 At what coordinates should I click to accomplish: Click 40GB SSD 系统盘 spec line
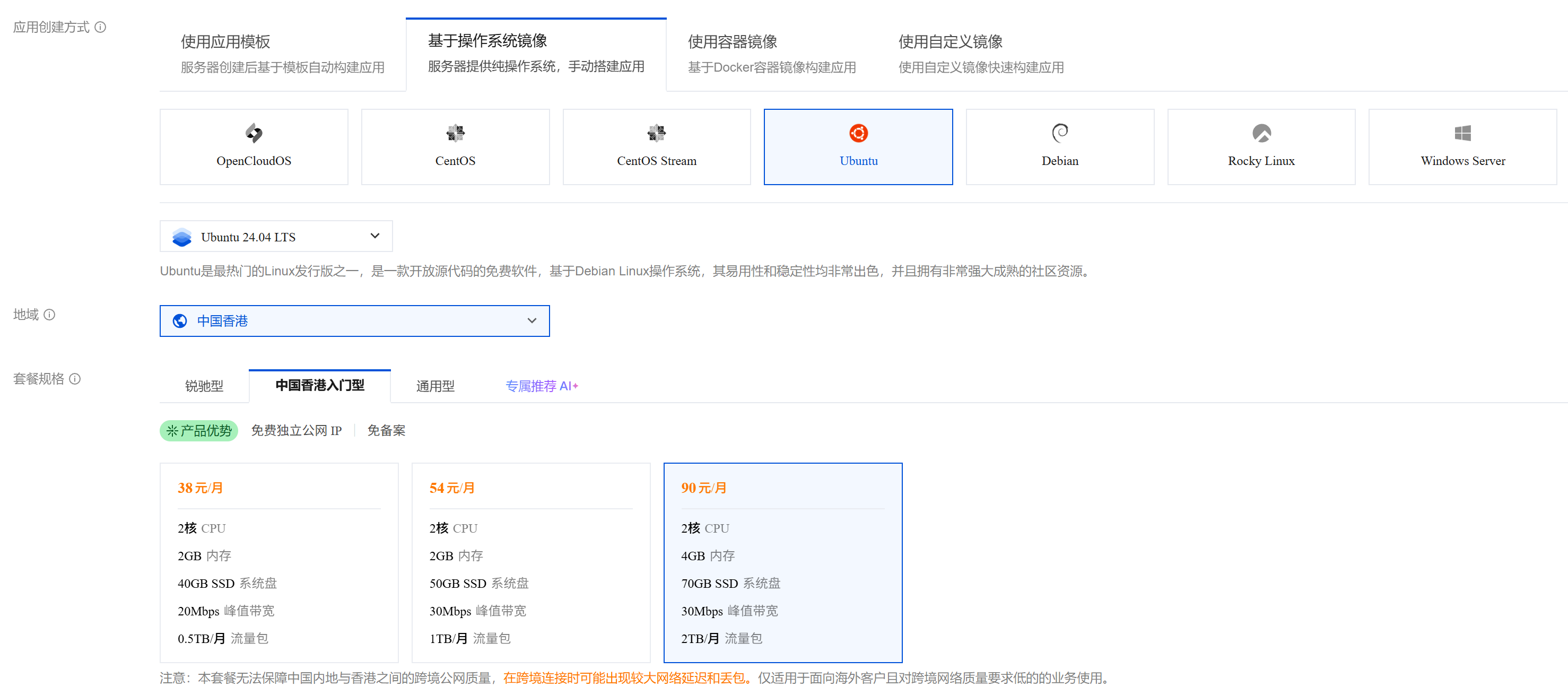pyautogui.click(x=227, y=583)
